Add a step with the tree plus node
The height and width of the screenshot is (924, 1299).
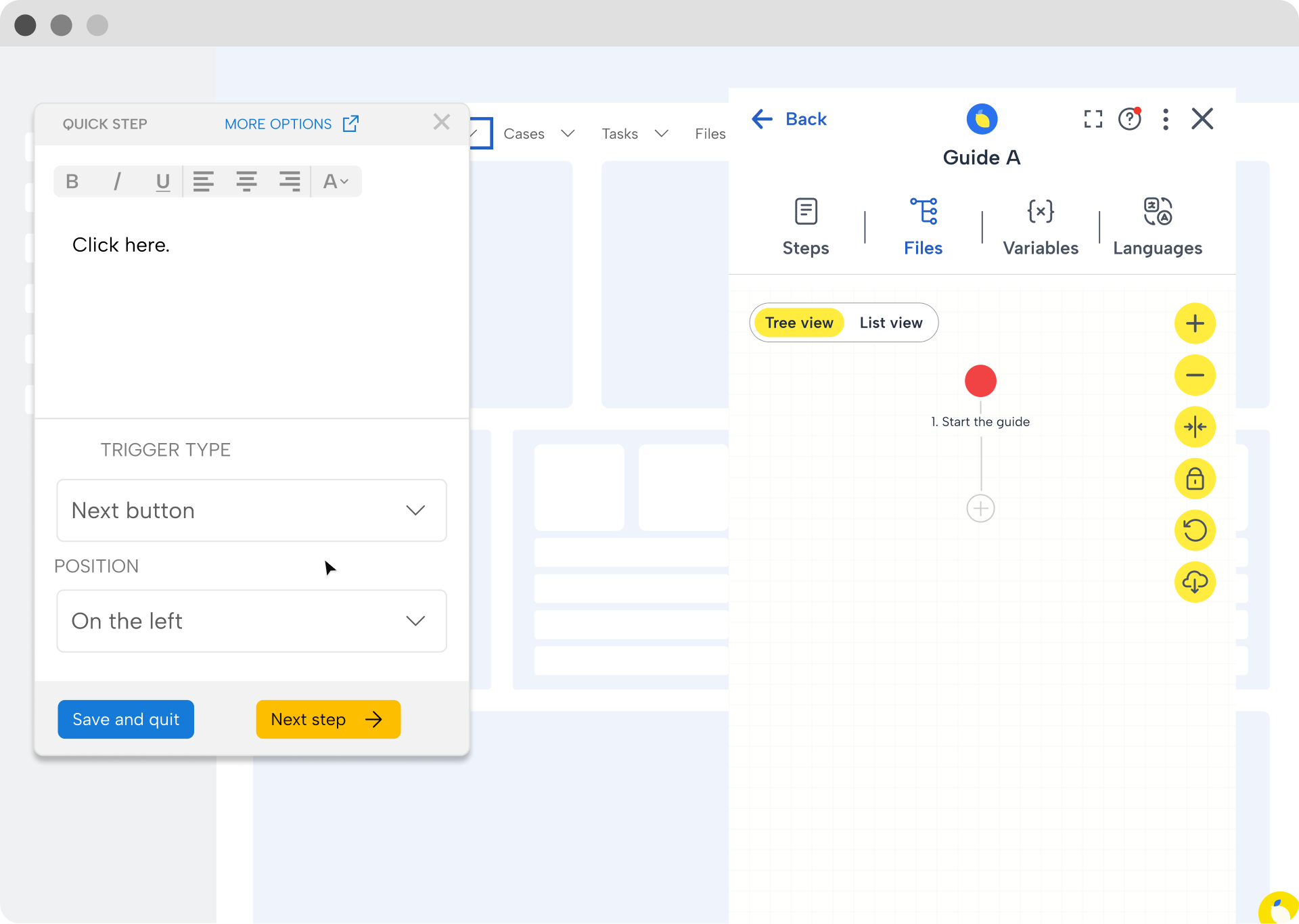click(x=980, y=509)
